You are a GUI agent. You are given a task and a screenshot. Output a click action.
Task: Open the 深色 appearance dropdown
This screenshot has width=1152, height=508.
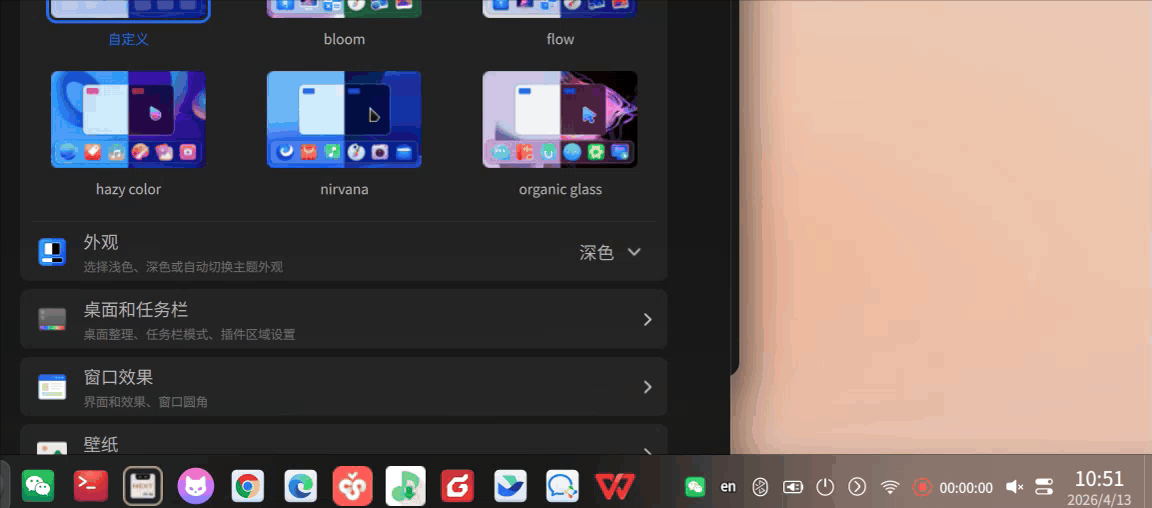610,252
